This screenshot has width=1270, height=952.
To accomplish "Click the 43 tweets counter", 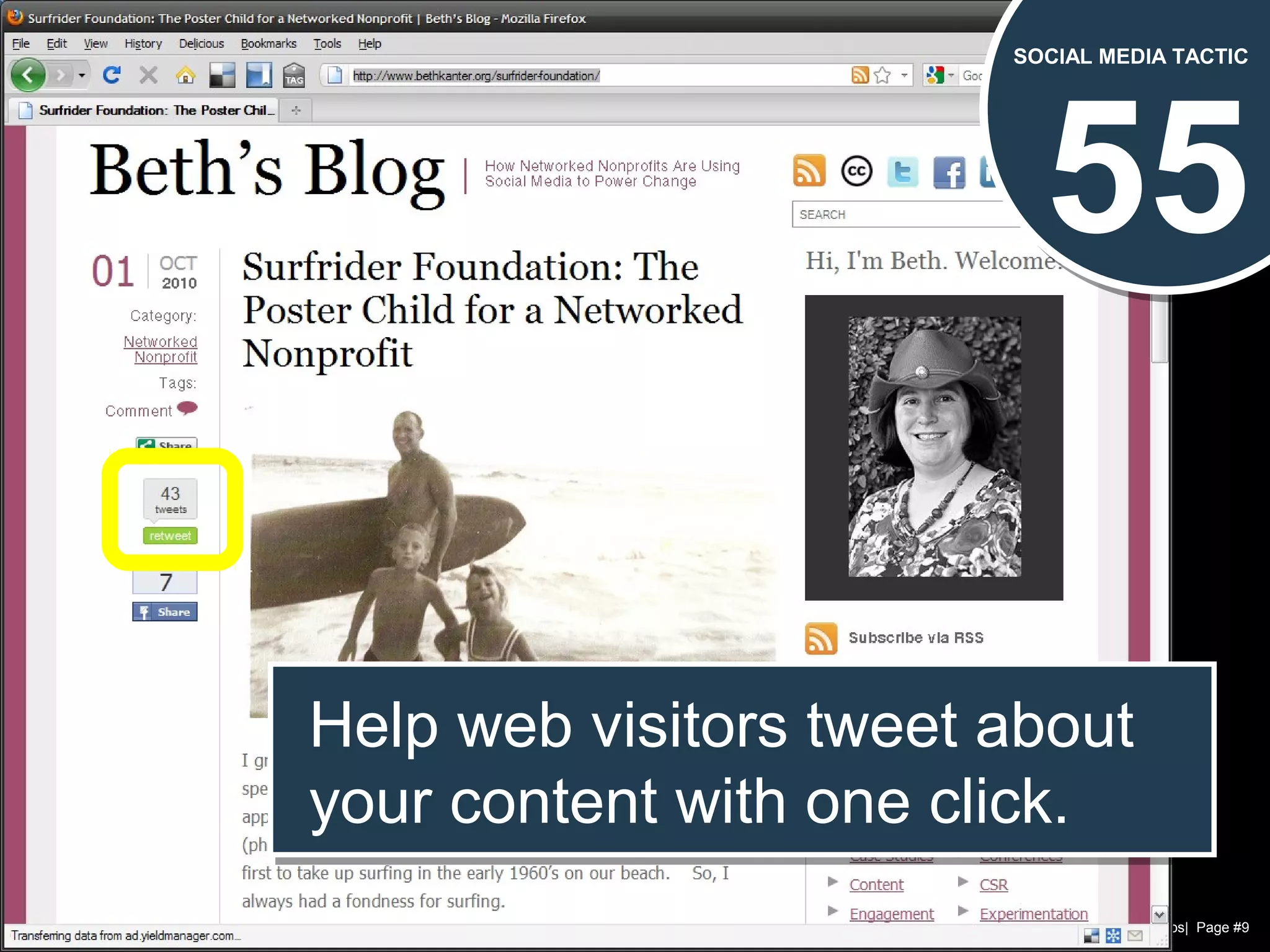I will coord(171,498).
